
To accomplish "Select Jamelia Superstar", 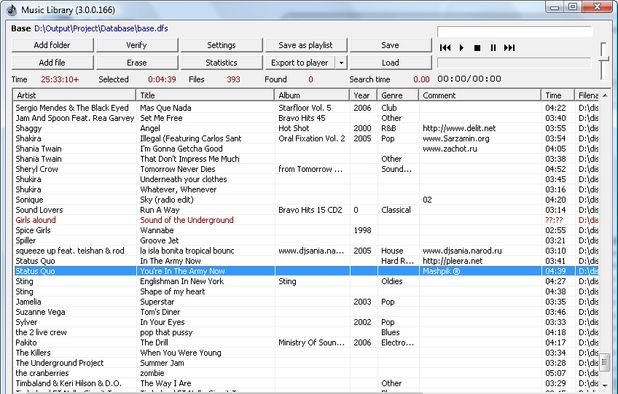I will click(x=306, y=302).
